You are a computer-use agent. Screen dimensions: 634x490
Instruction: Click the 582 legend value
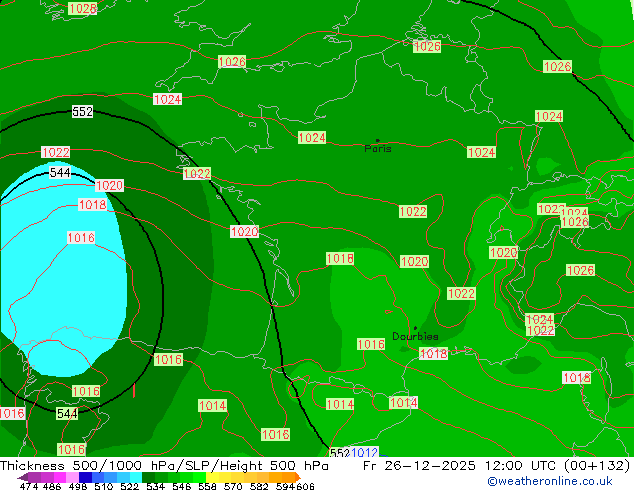coord(259,486)
